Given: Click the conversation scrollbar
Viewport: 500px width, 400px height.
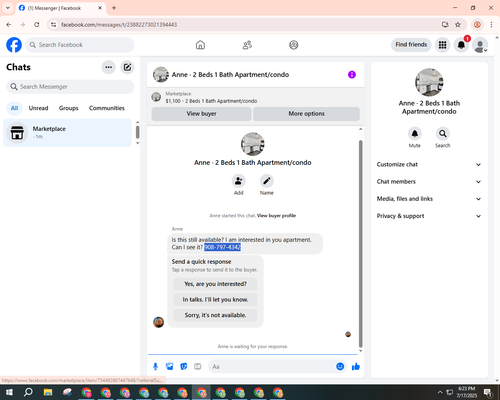Looking at the screenshot, I should pyautogui.click(x=360, y=243).
